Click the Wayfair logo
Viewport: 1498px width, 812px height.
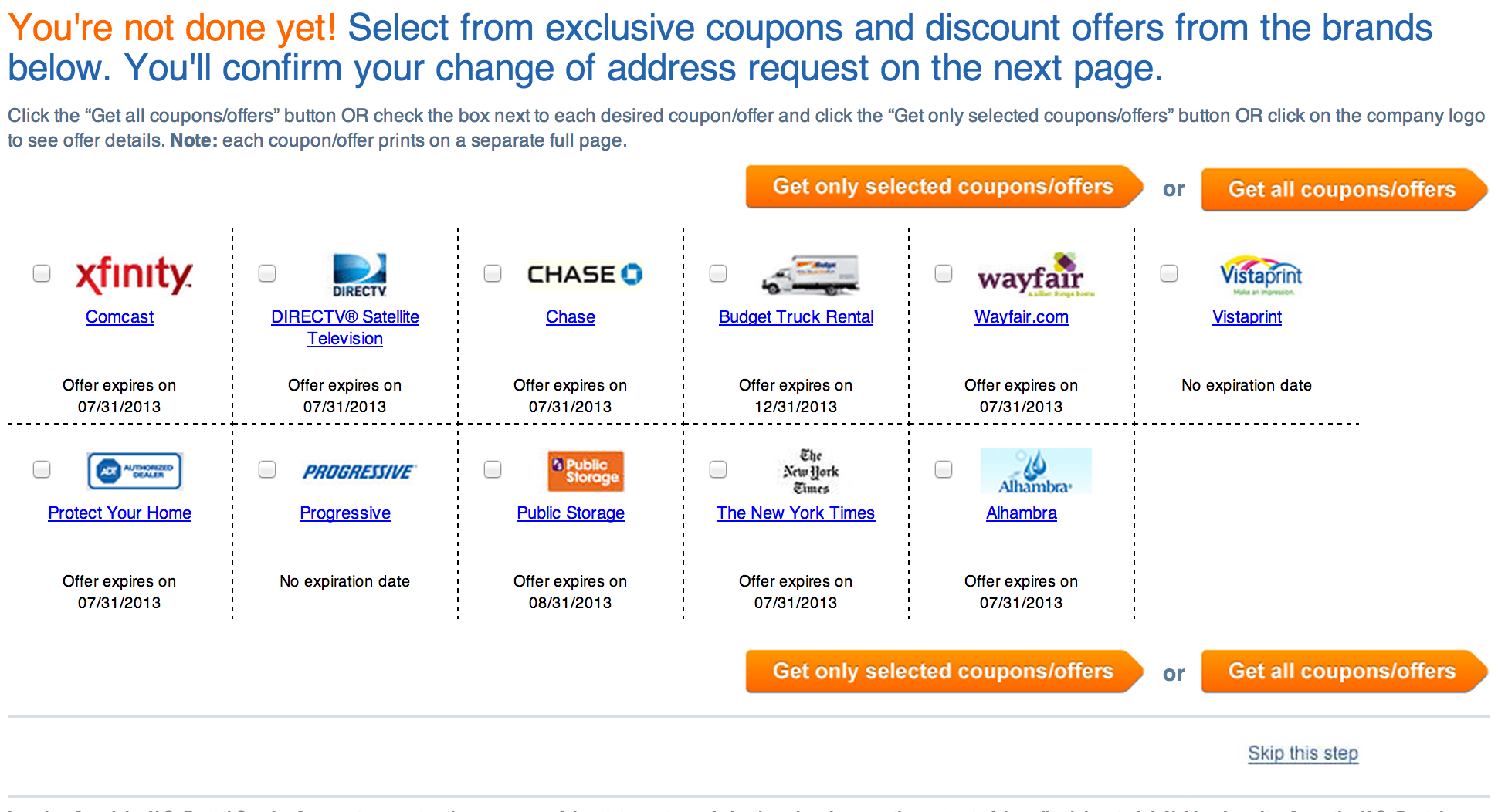point(1035,275)
